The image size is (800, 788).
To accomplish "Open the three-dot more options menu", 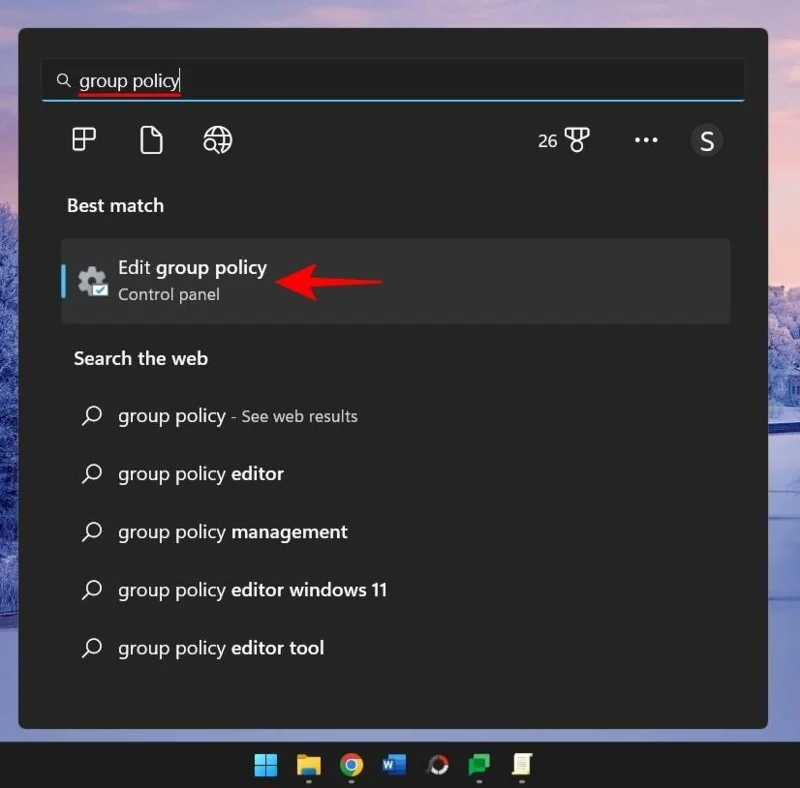I will (646, 140).
